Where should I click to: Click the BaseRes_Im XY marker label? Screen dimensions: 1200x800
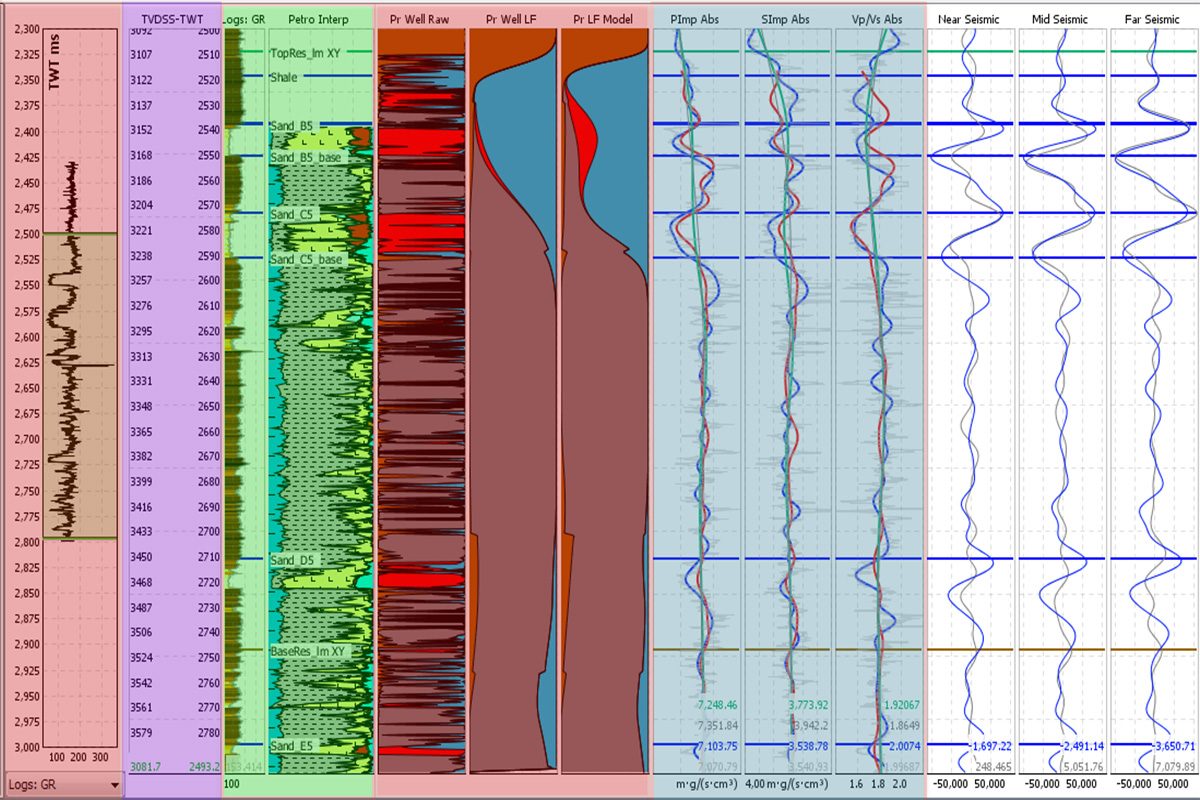point(308,651)
